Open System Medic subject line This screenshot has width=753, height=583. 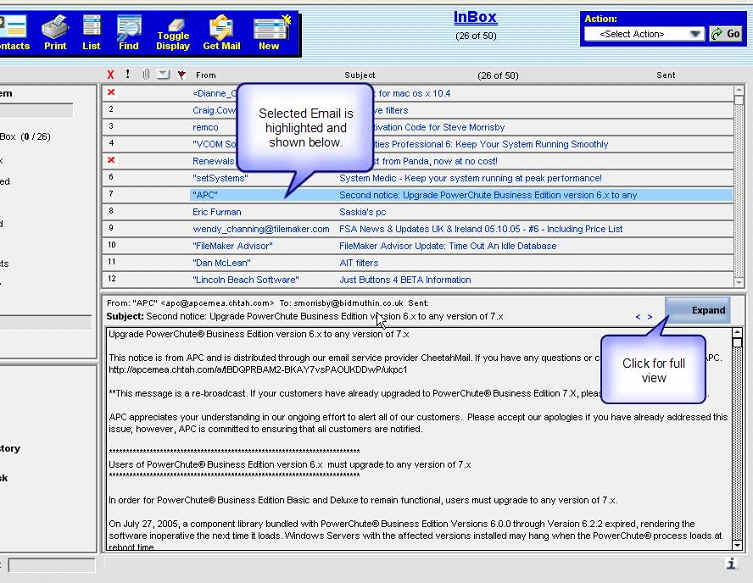(470, 178)
